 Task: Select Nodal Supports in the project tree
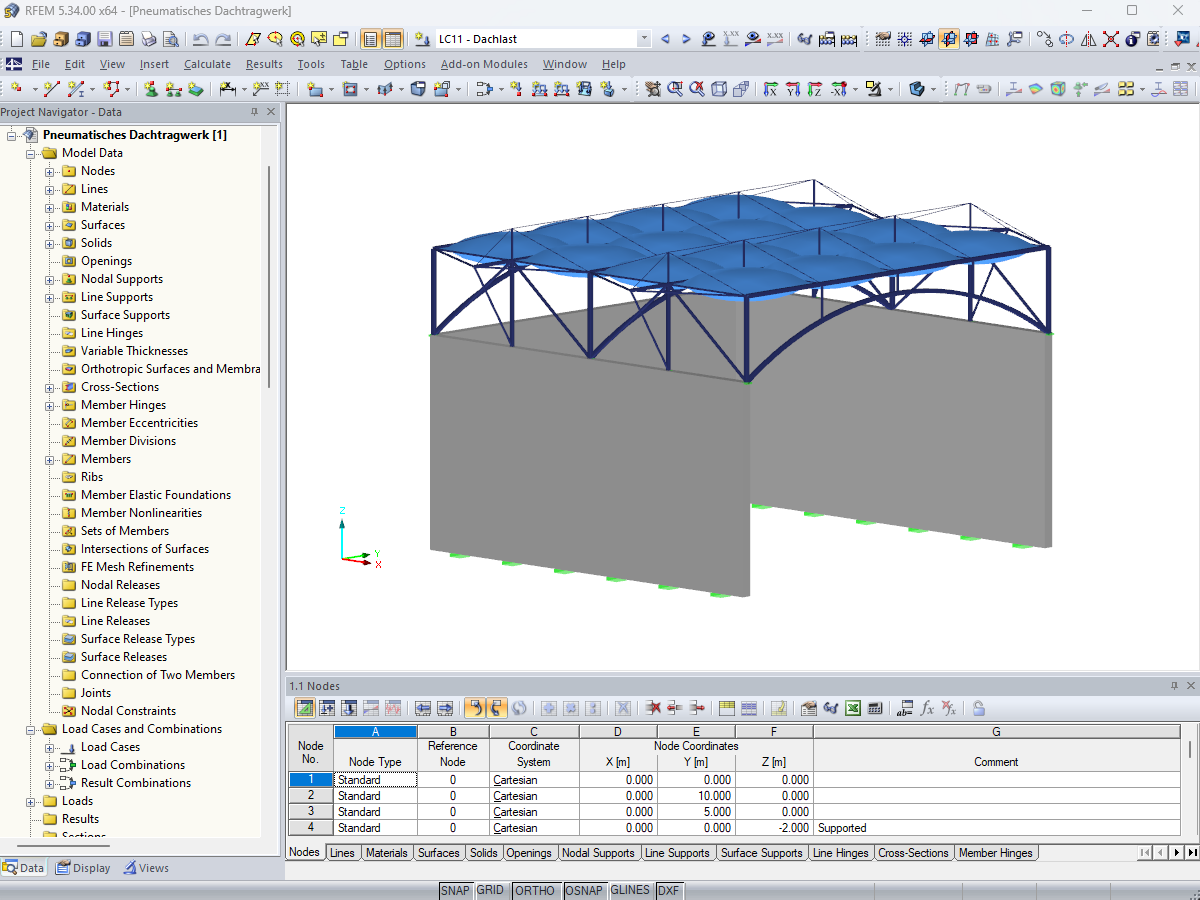(121, 279)
